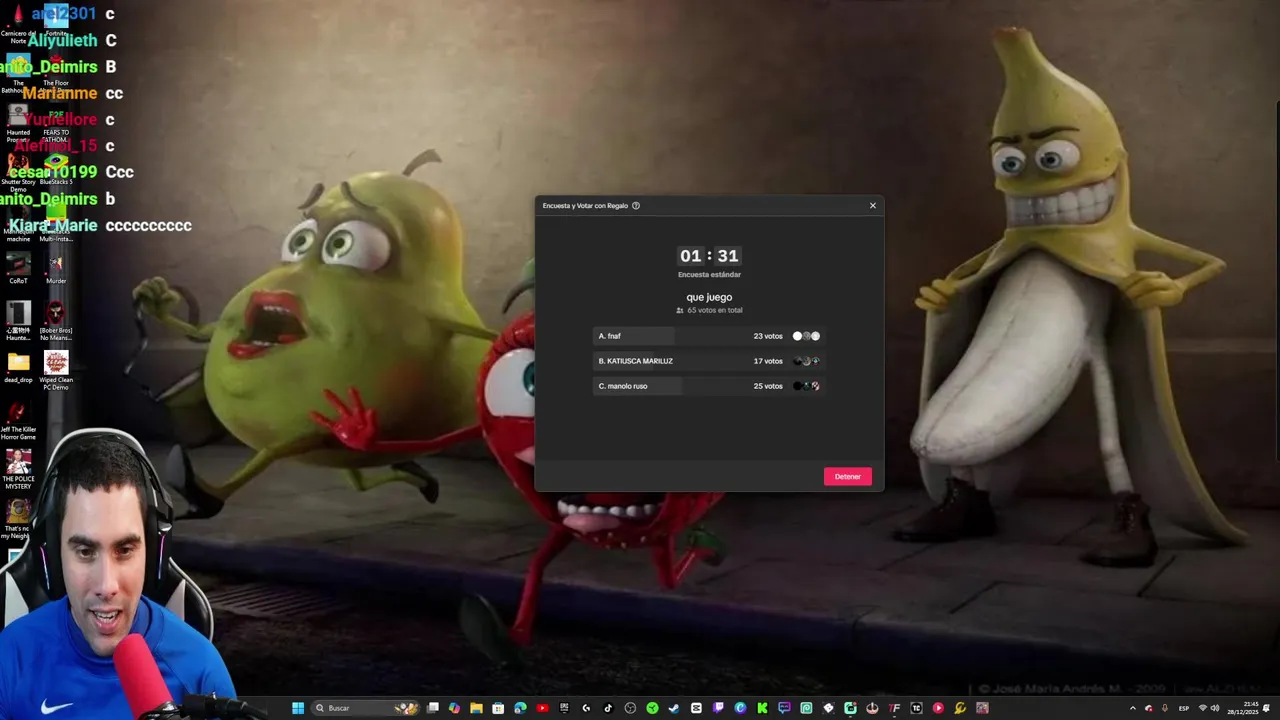The width and height of the screenshot is (1280, 720).
Task: Click the voter avatars on the KATIUSCA MARILUZ row
Action: click(x=806, y=361)
